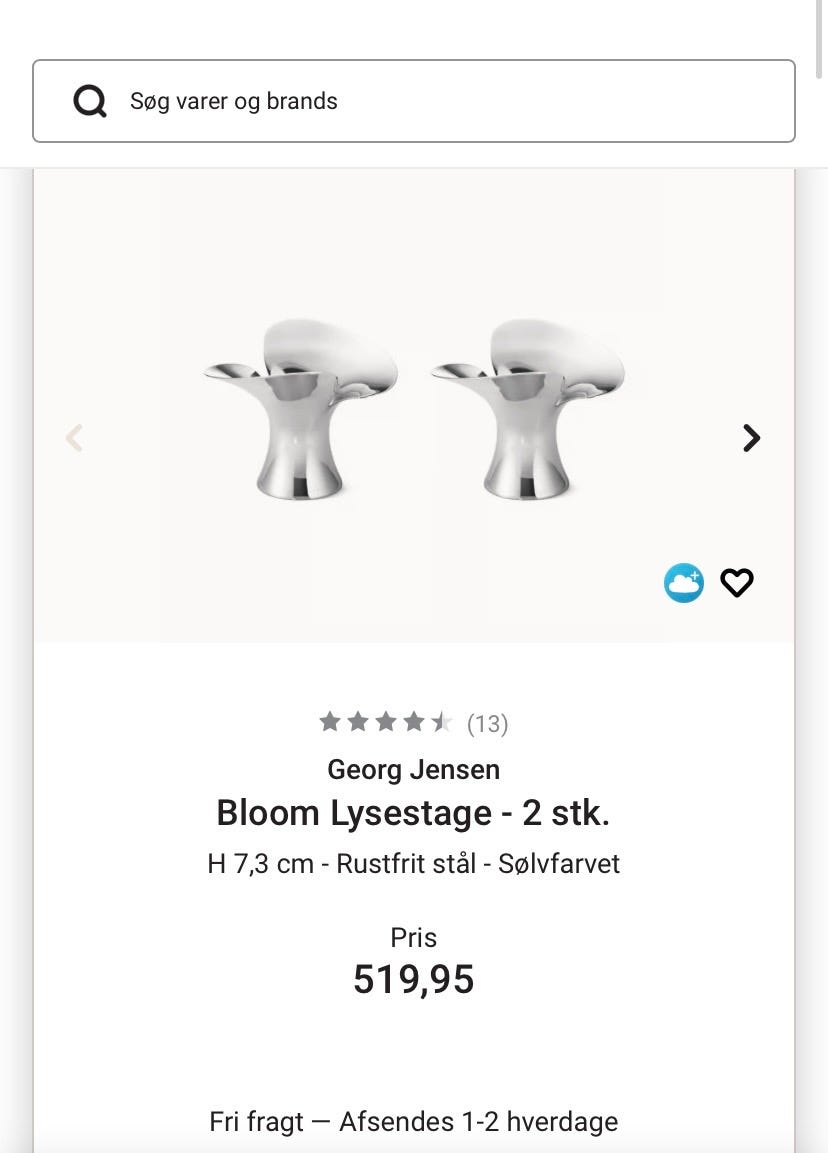Add product to wishlist with heart icon
Screen dimensions: 828x1153
(x=737, y=583)
